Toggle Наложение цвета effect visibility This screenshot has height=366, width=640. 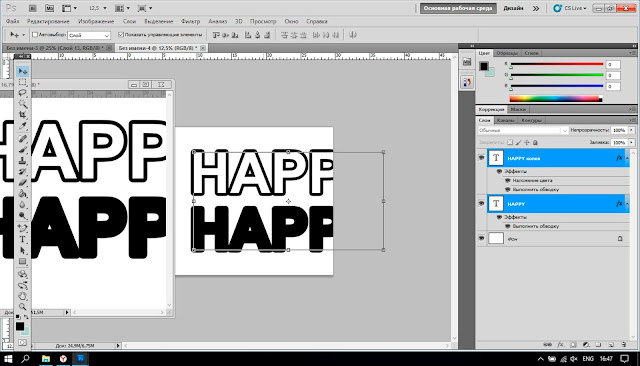[508, 180]
